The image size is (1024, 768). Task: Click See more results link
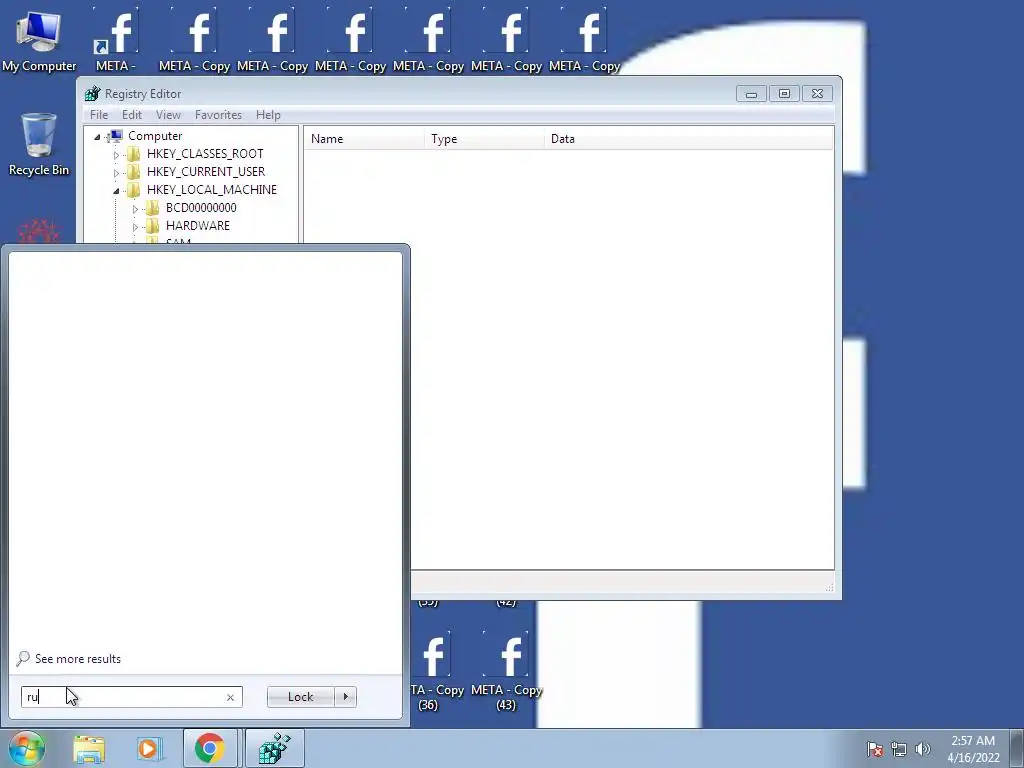(x=78, y=658)
